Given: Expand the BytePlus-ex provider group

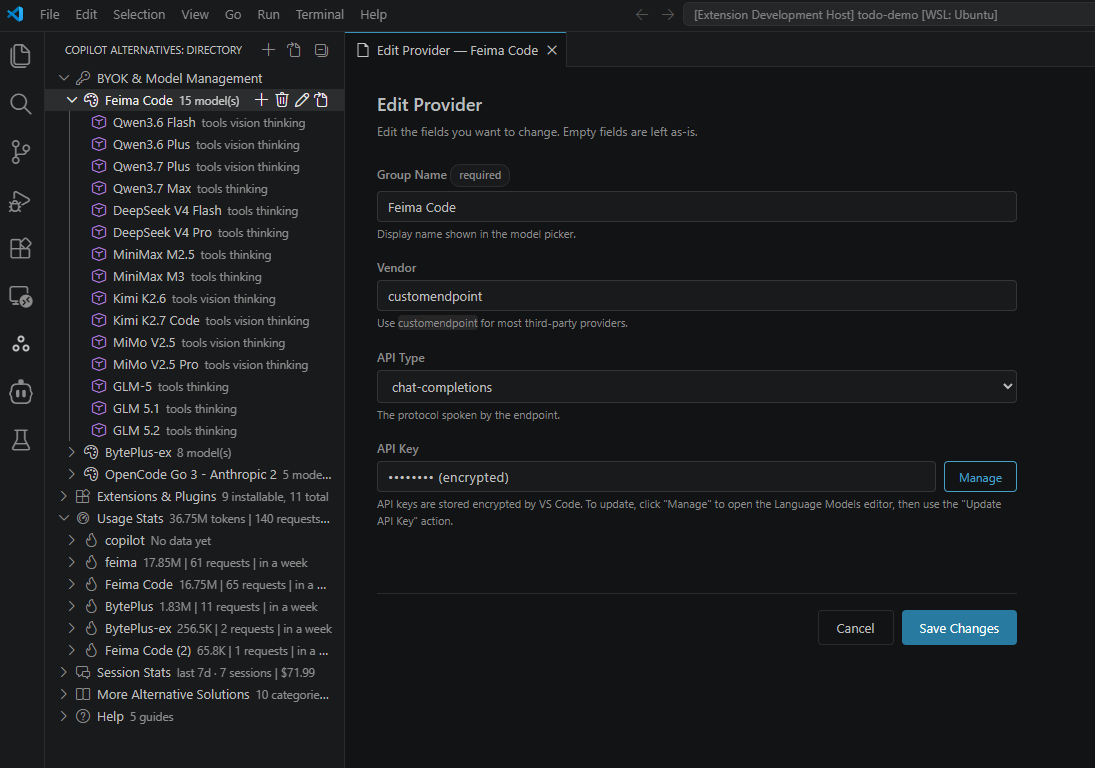Looking at the screenshot, I should point(71,452).
